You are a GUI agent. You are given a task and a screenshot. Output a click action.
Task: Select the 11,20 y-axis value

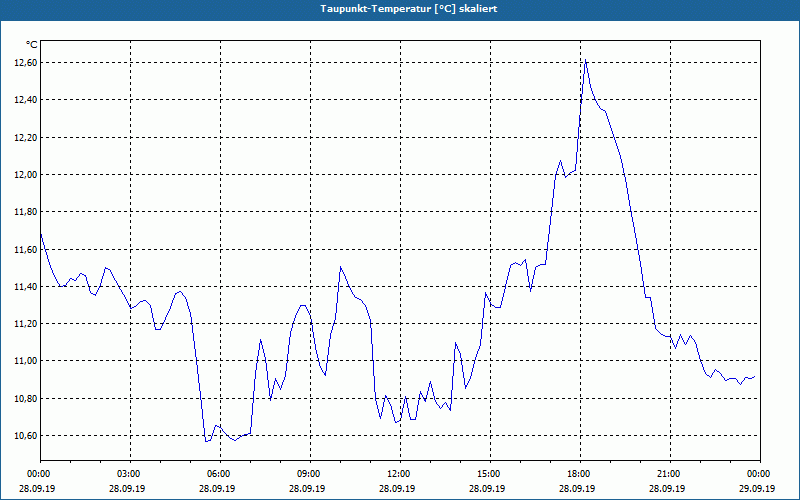pyautogui.click(x=26, y=323)
